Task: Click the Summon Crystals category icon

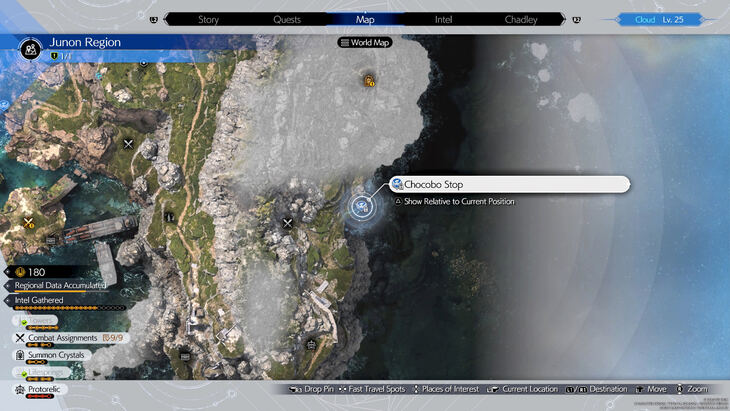Action: click(x=19, y=355)
